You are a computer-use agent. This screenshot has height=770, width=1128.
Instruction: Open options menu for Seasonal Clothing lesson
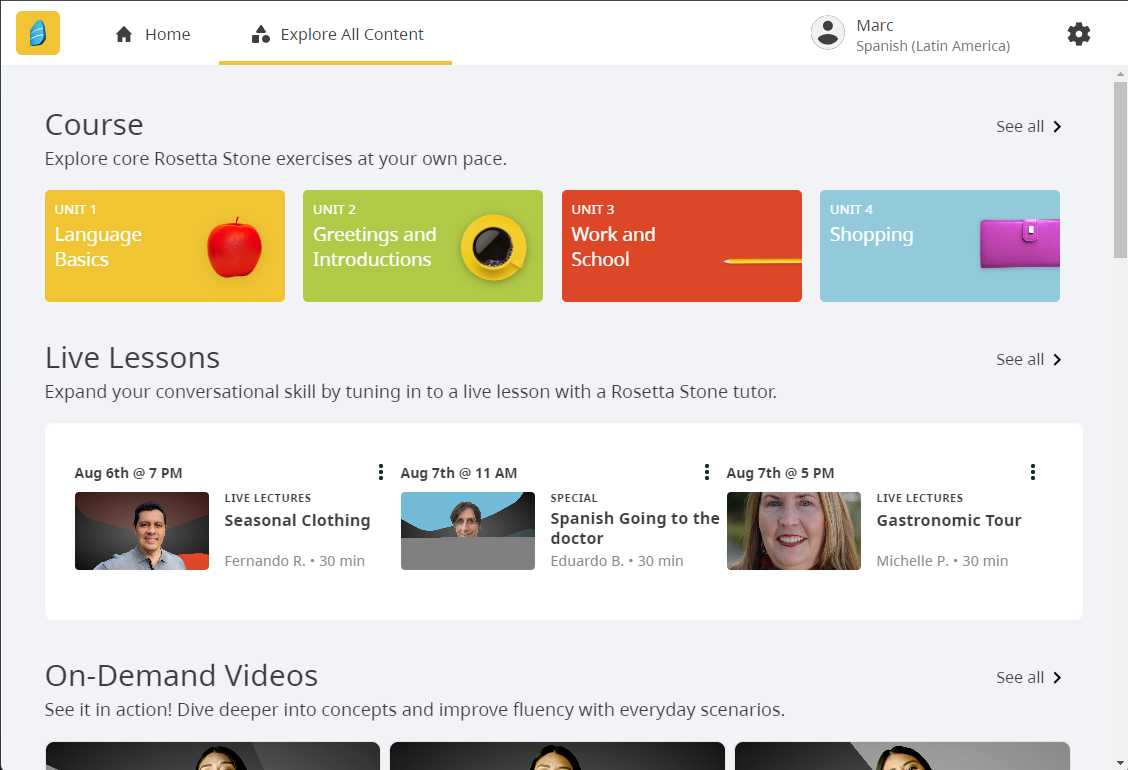[381, 472]
